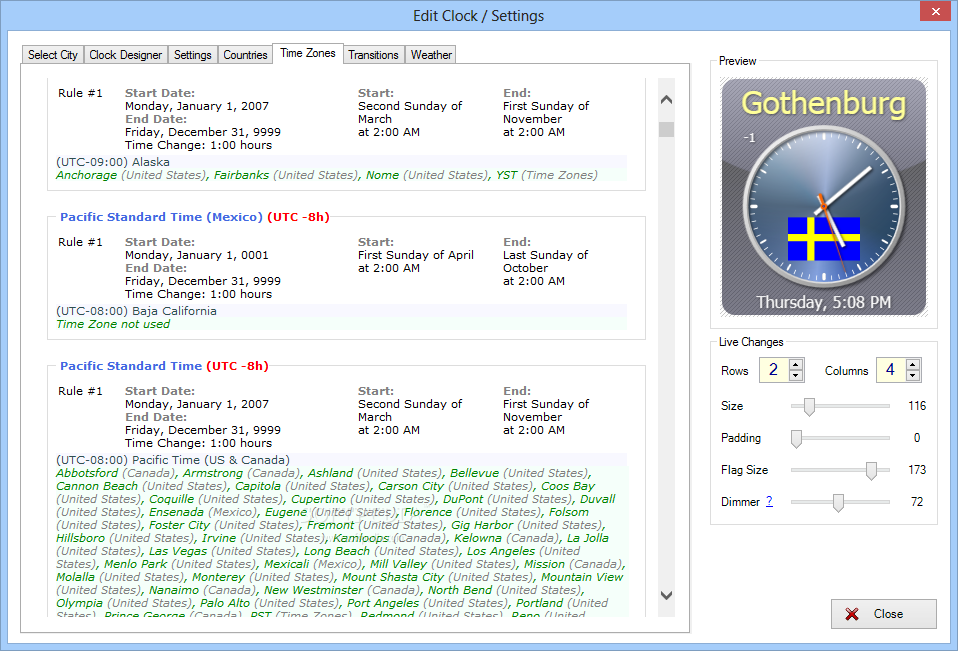Click the Close button with red X
This screenshot has height=651, width=958.
click(883, 614)
